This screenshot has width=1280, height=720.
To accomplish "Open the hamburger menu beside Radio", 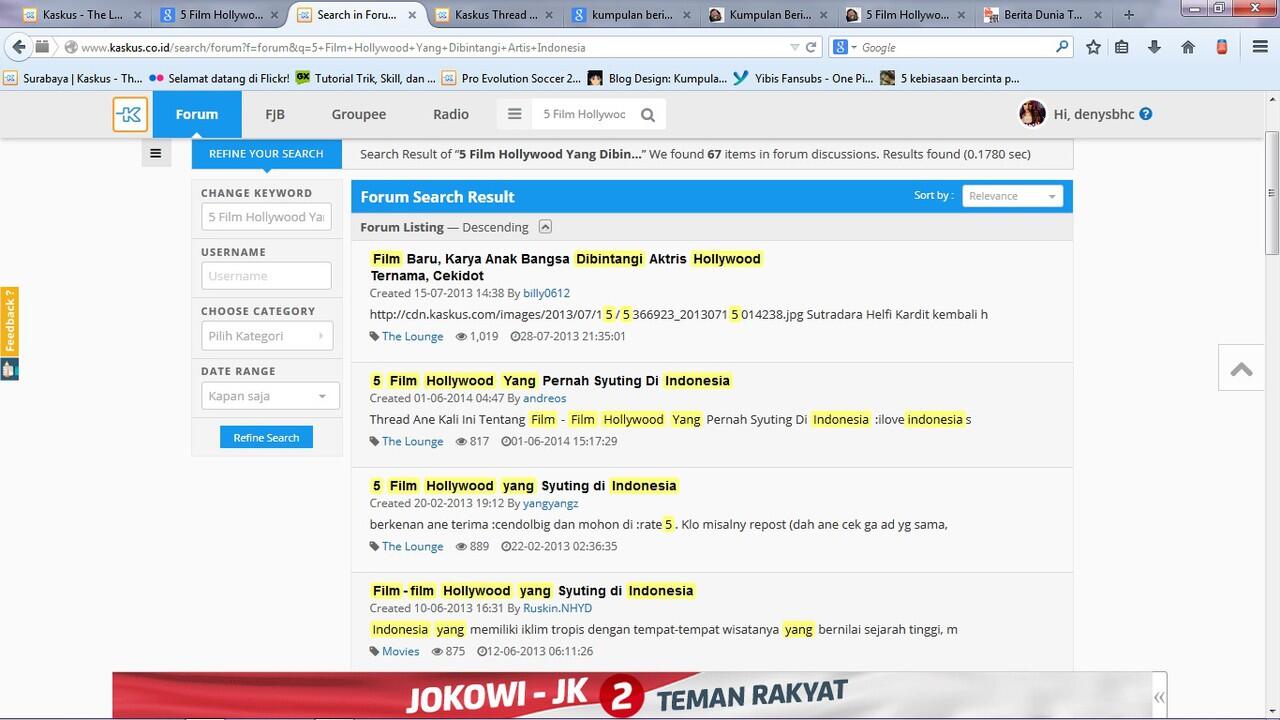I will click(x=515, y=114).
